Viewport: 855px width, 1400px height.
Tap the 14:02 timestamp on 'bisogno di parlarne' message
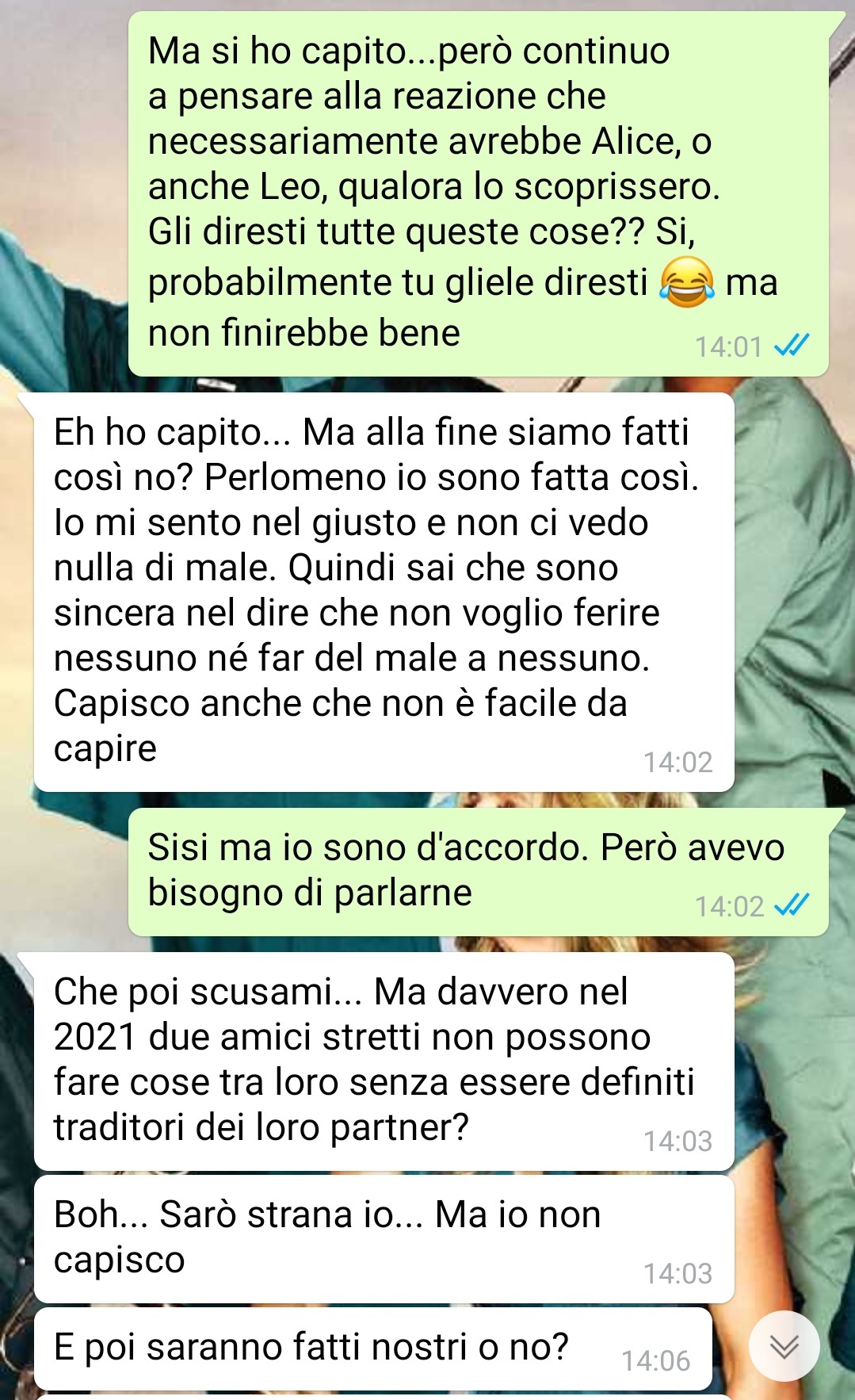point(728,905)
